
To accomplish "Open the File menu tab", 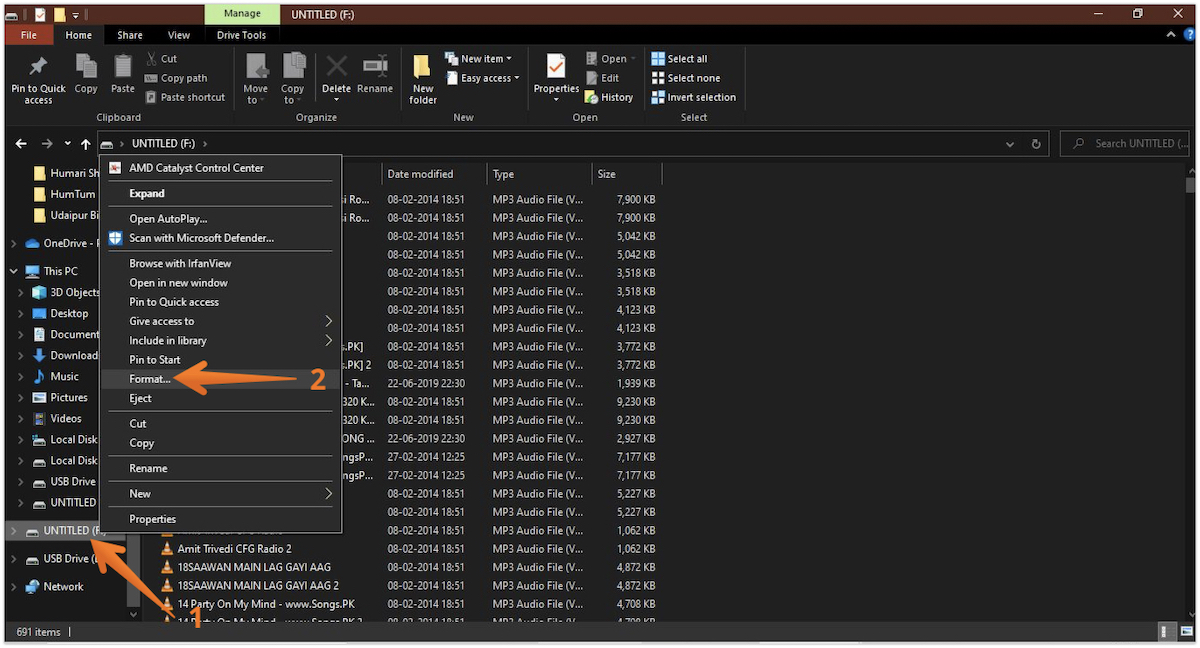I will [x=29, y=35].
